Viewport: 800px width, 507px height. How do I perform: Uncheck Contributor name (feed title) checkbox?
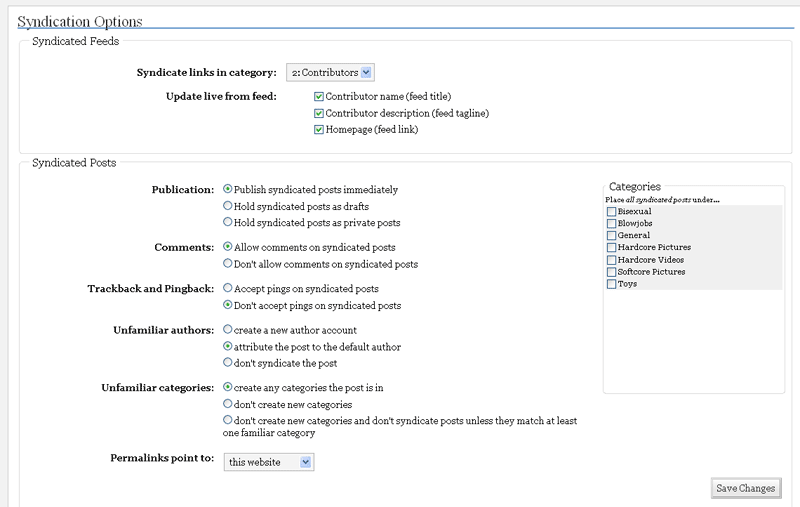(x=319, y=96)
